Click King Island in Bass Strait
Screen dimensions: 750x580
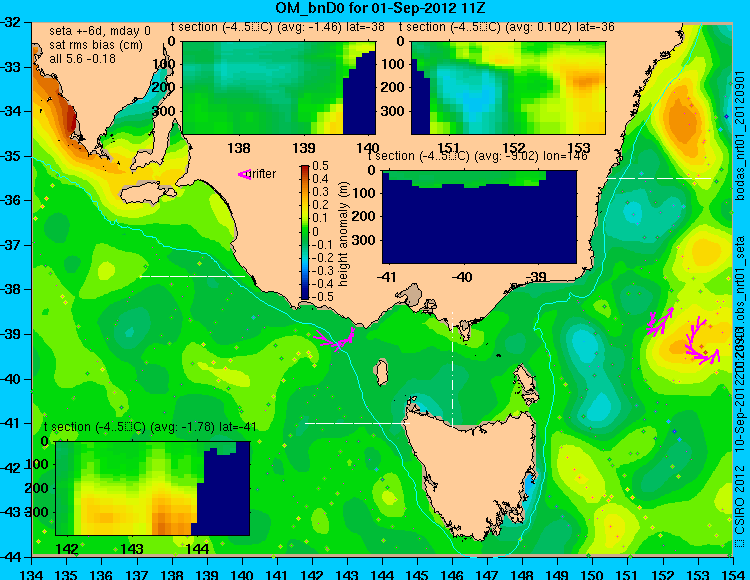381,372
